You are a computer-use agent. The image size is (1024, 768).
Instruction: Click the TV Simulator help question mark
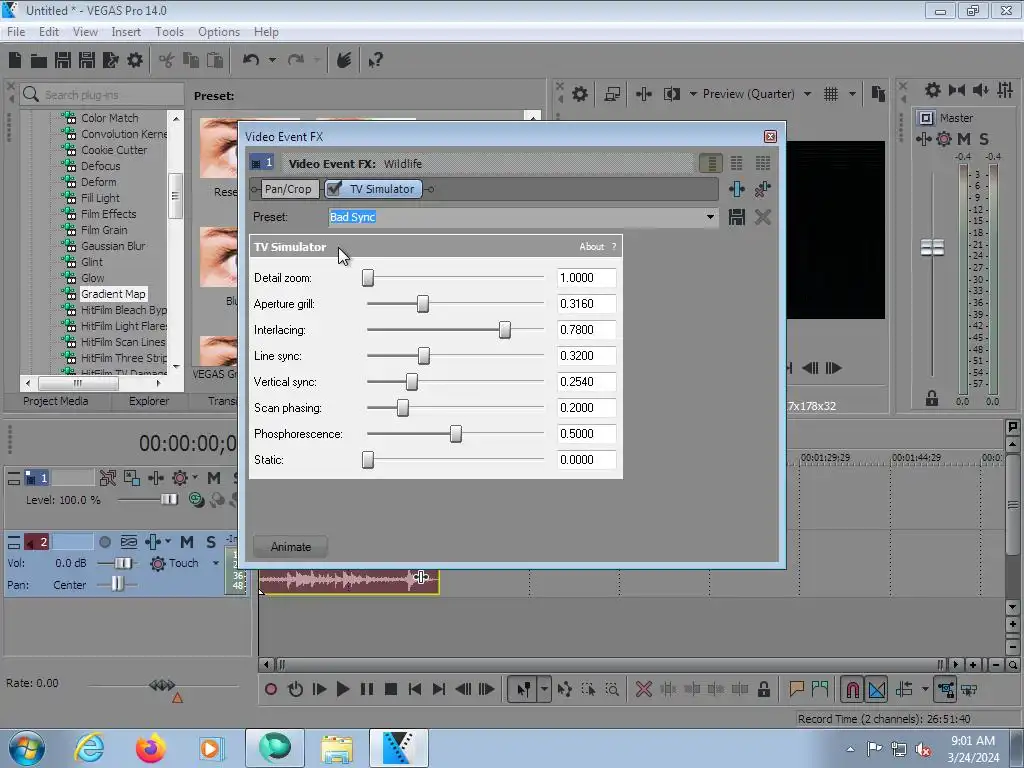tap(614, 246)
